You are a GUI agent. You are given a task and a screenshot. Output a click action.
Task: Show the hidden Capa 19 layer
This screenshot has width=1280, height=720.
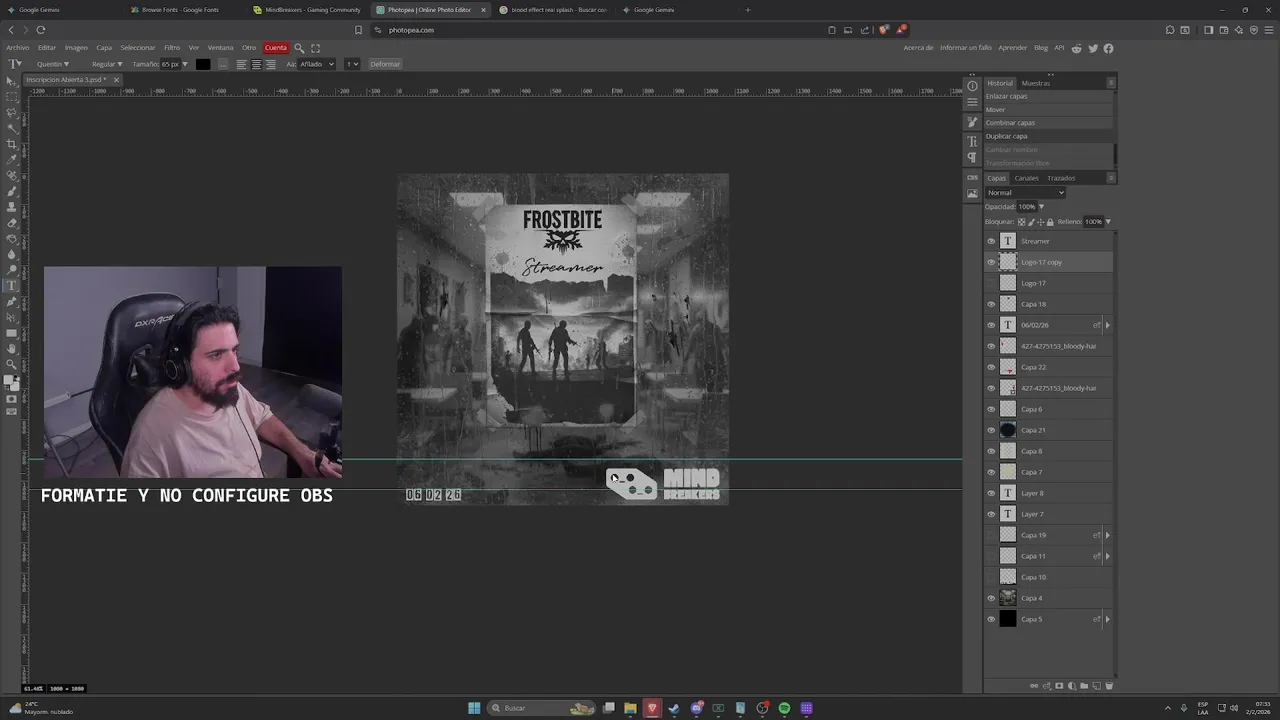click(991, 535)
